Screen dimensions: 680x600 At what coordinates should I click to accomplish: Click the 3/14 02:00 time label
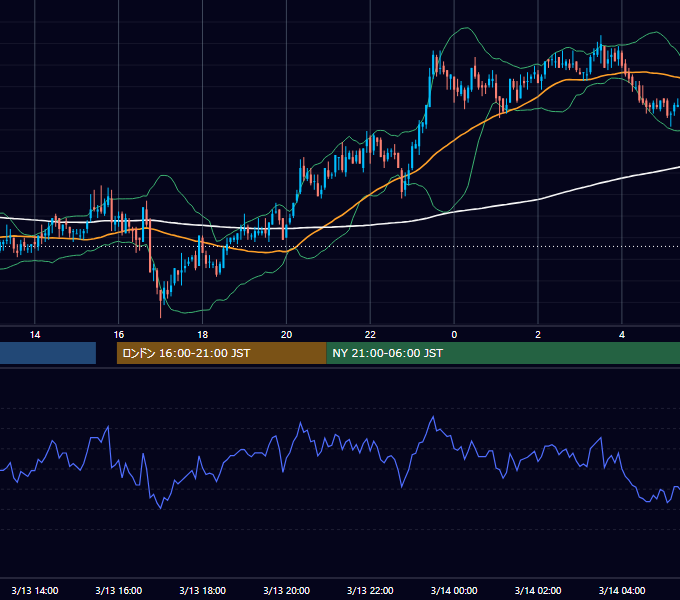click(538, 590)
